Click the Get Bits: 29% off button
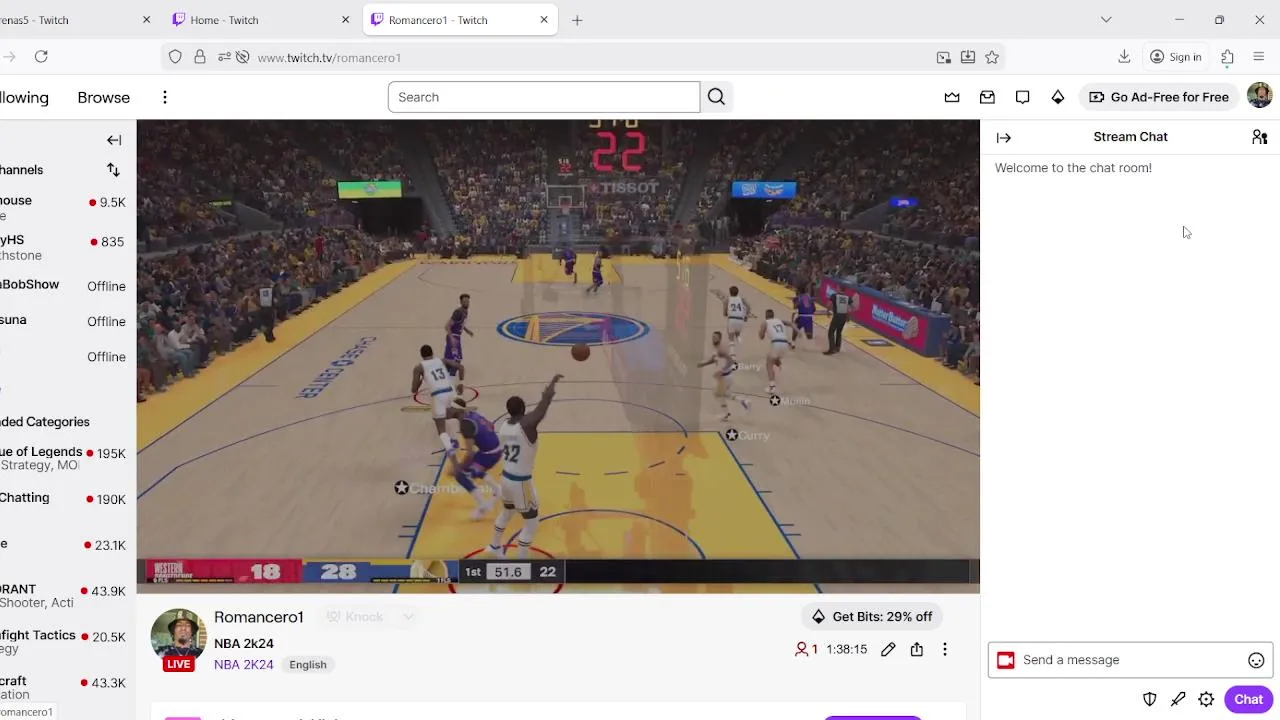 click(x=872, y=616)
